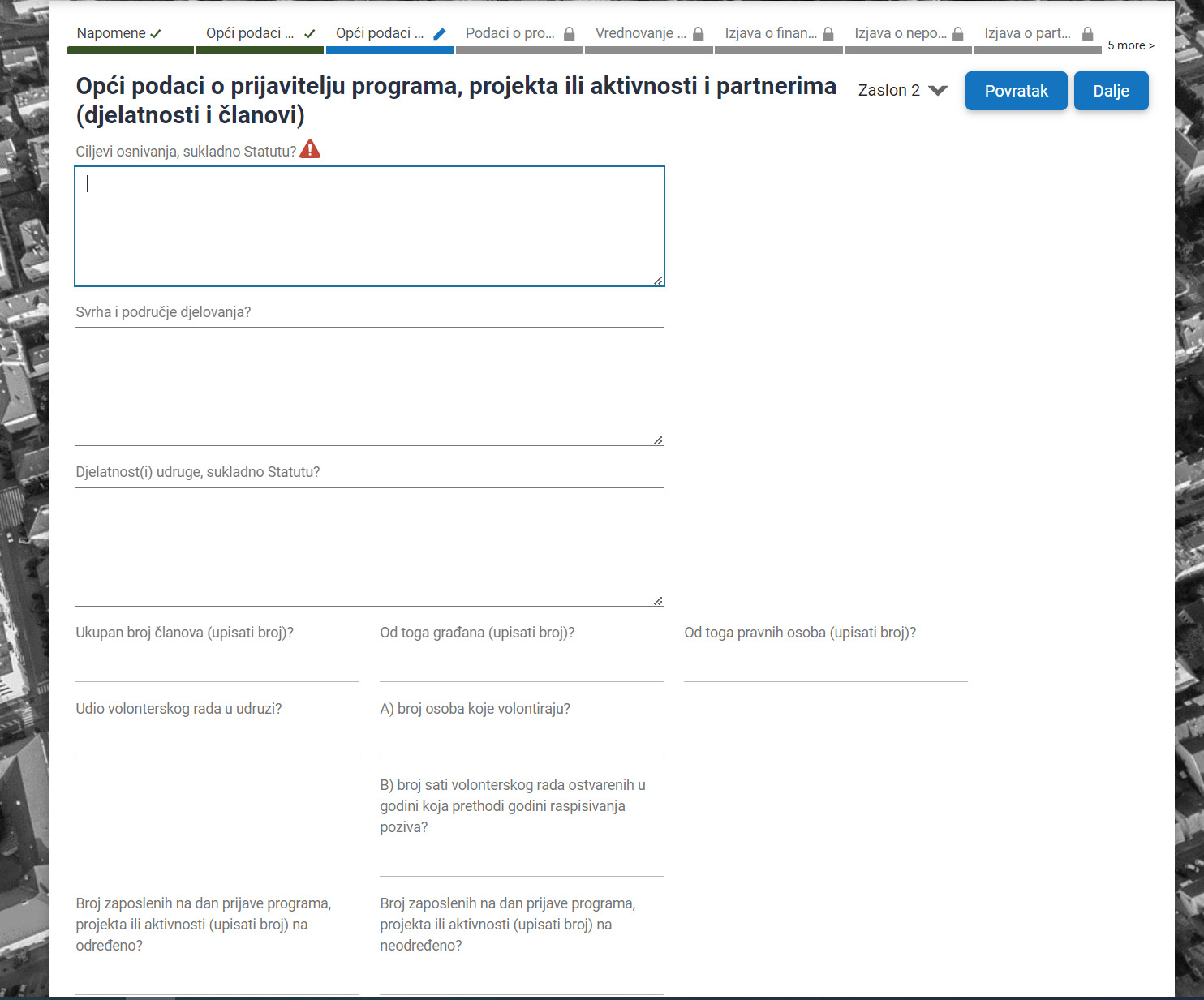Switch to the completed Opći podaci tab

249,33
